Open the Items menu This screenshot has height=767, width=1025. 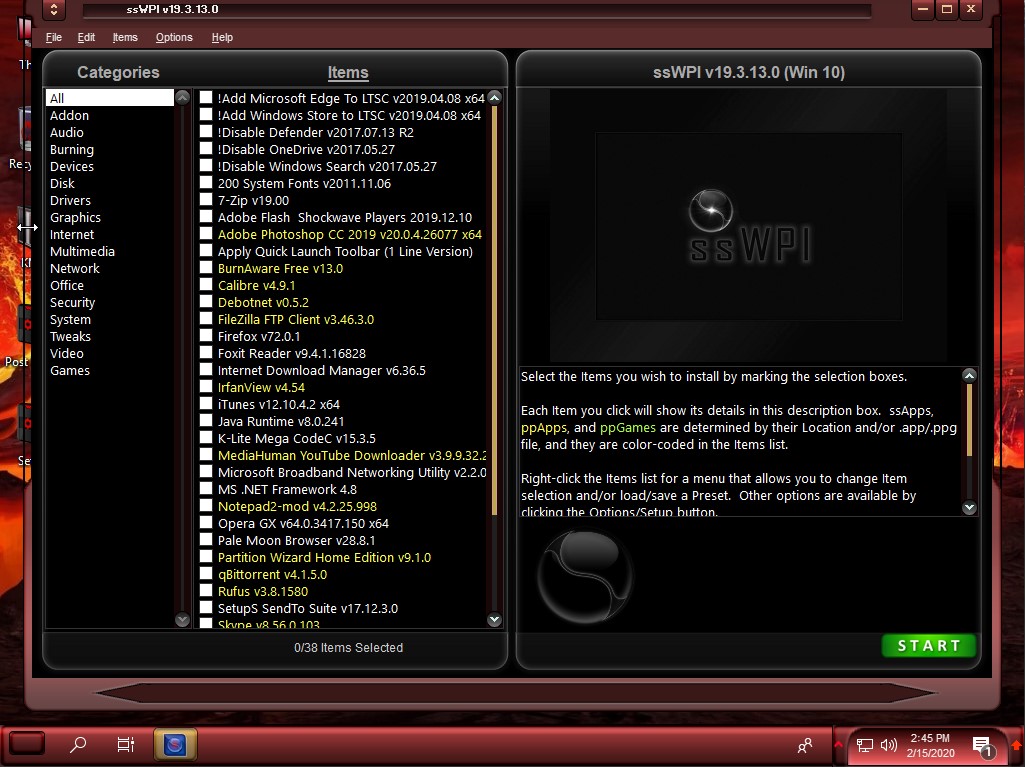click(x=124, y=37)
